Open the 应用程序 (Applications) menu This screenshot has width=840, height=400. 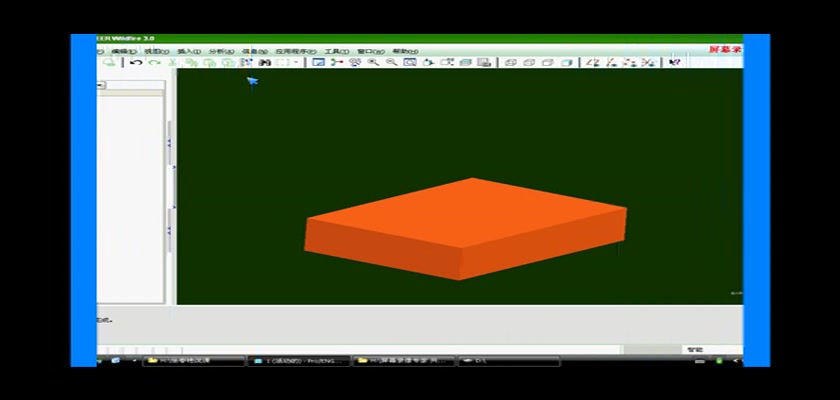[296, 51]
